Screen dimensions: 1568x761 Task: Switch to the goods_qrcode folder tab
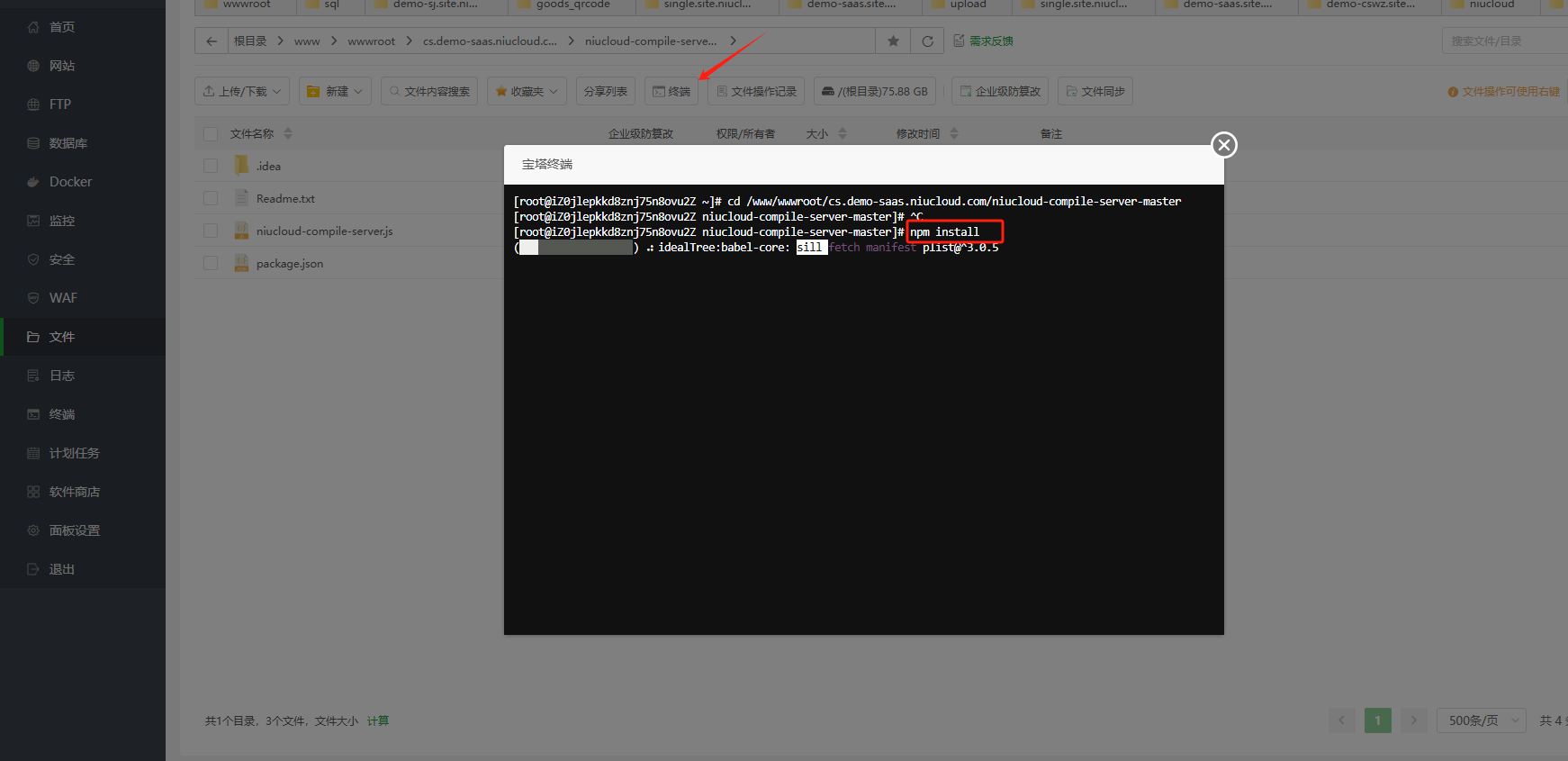click(x=572, y=5)
